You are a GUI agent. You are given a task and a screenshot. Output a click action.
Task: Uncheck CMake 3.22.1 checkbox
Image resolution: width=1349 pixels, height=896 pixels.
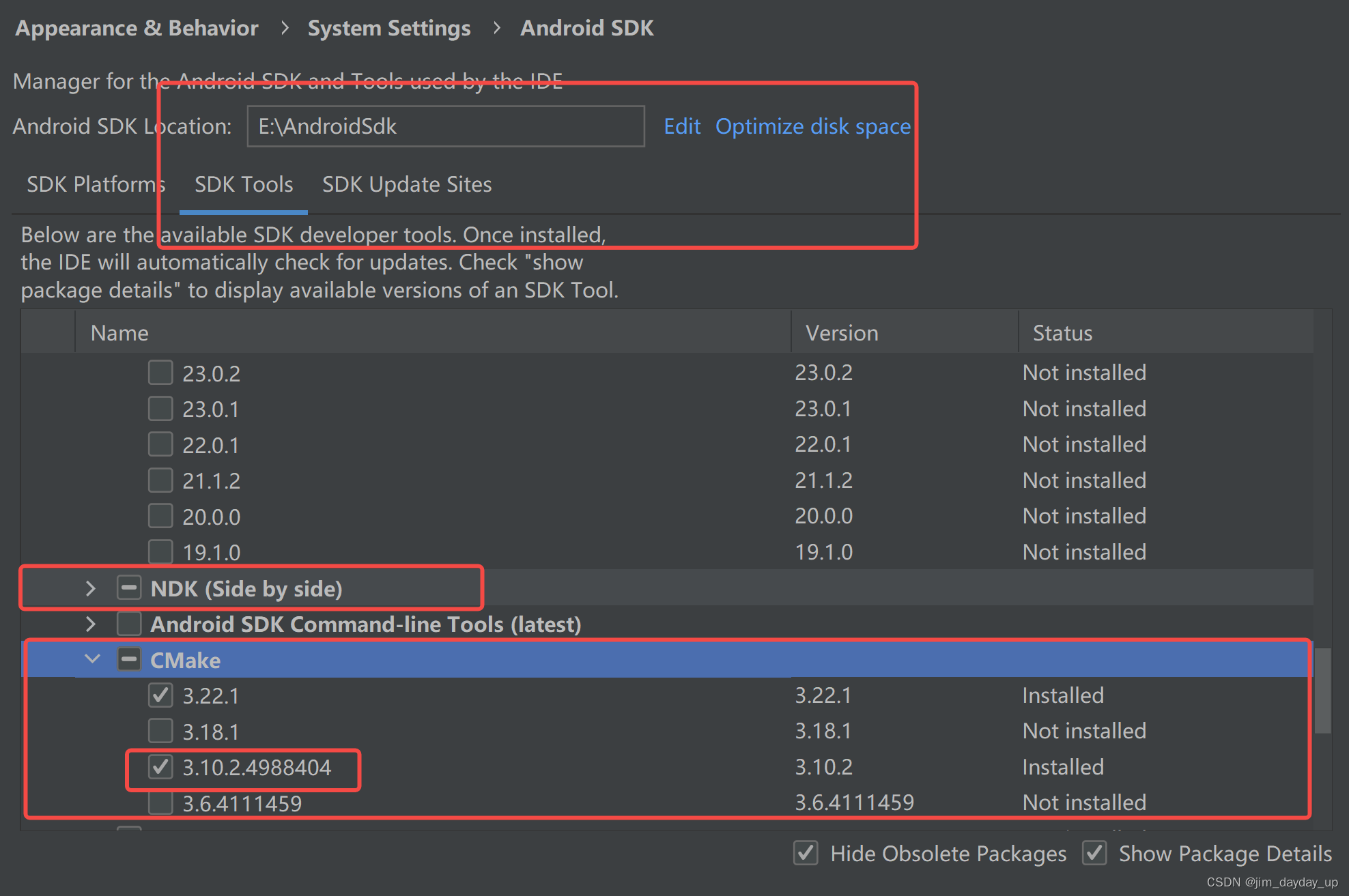click(x=160, y=695)
